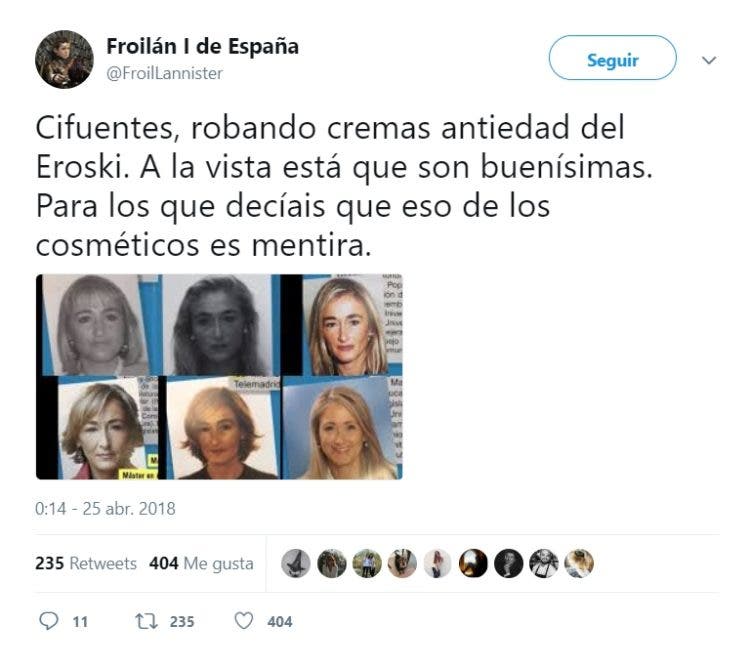Click the last liker avatar in row
The image size is (750, 667).
pos(579,563)
